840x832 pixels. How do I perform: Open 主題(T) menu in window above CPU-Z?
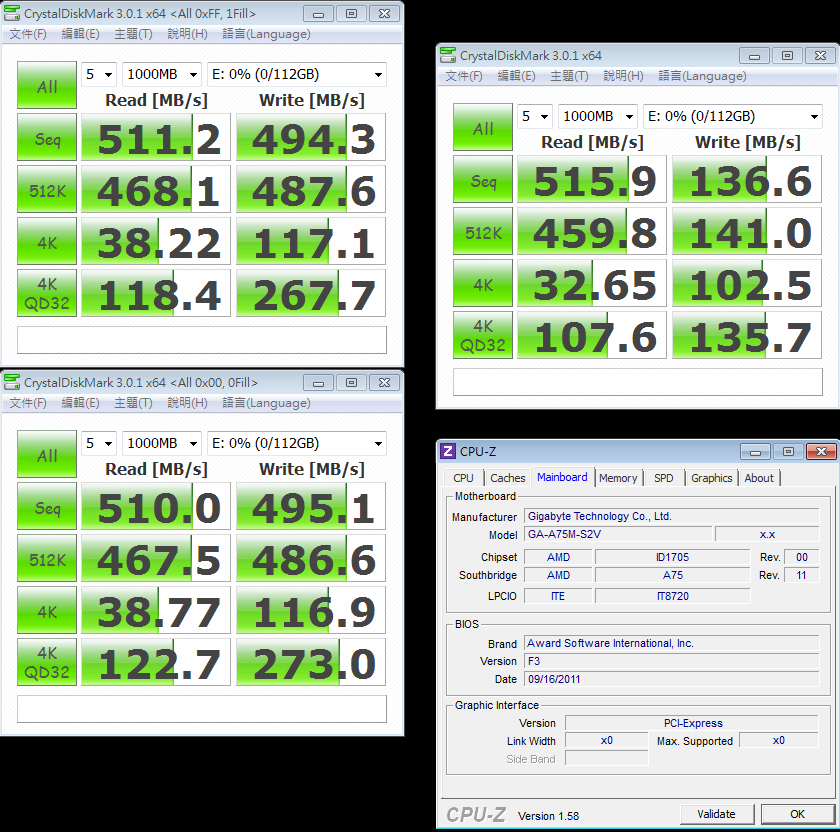569,76
